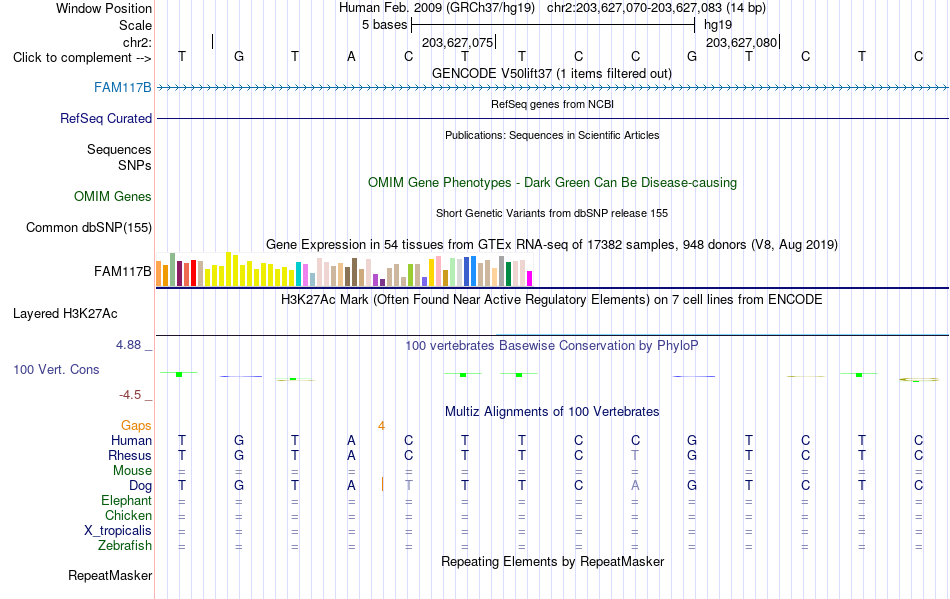Click the GTEx Gene Expression track title

(x=552, y=245)
